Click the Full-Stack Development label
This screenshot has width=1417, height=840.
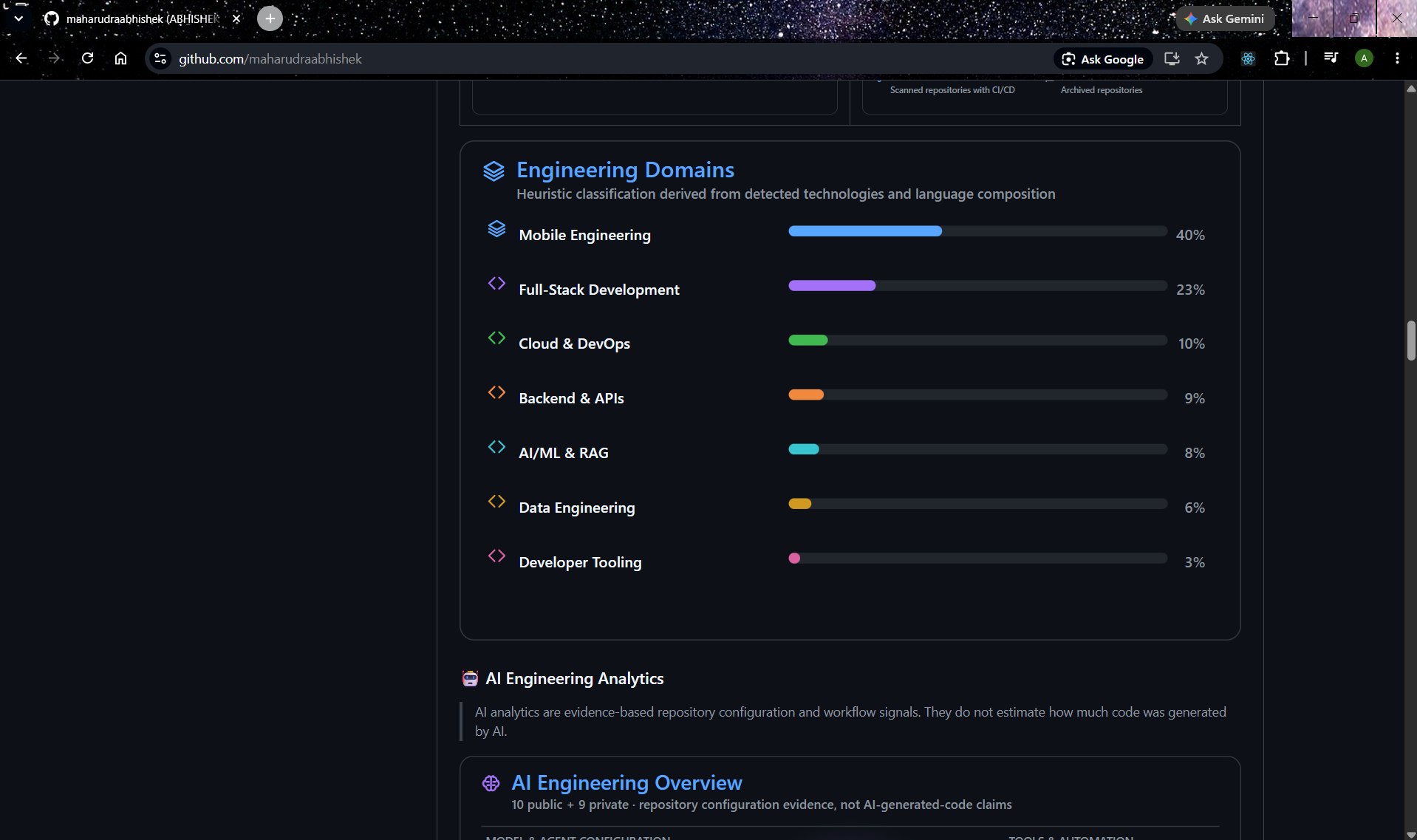598,290
